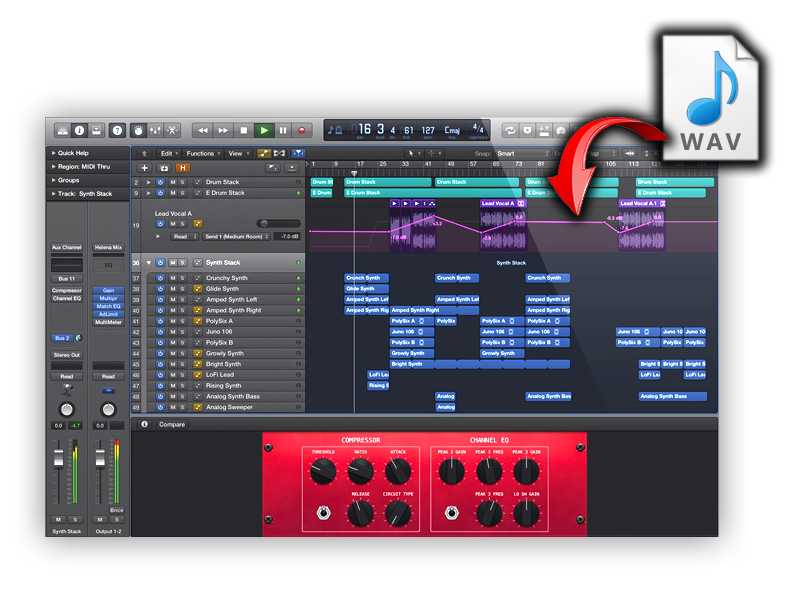
Task: Click the Stereo Out output slot
Action: tap(66, 355)
